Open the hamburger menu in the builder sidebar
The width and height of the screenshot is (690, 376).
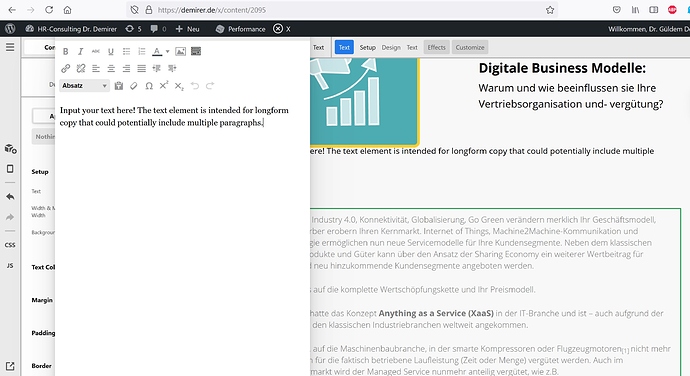coord(10,47)
